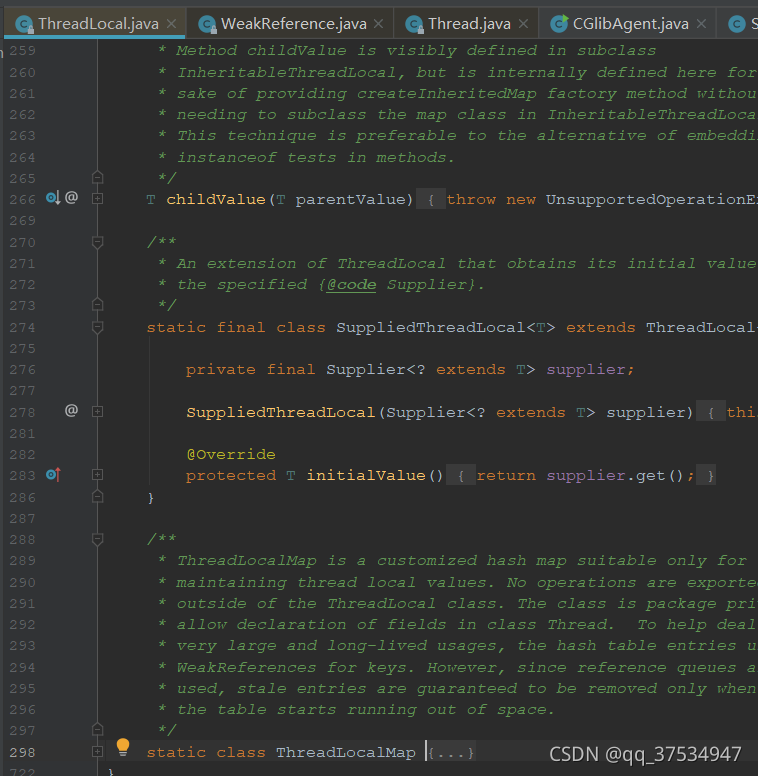The image size is (758, 776).
Task: Collapse the class end fold marker at line 286
Action: pos(97,496)
